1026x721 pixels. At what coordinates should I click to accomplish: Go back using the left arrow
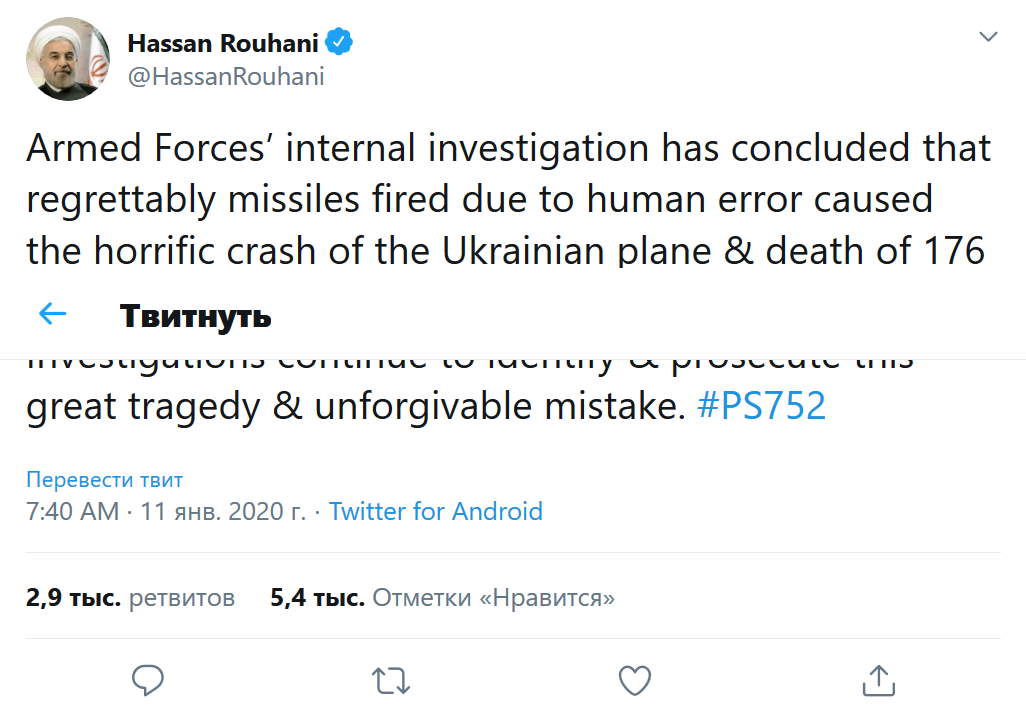click(52, 315)
